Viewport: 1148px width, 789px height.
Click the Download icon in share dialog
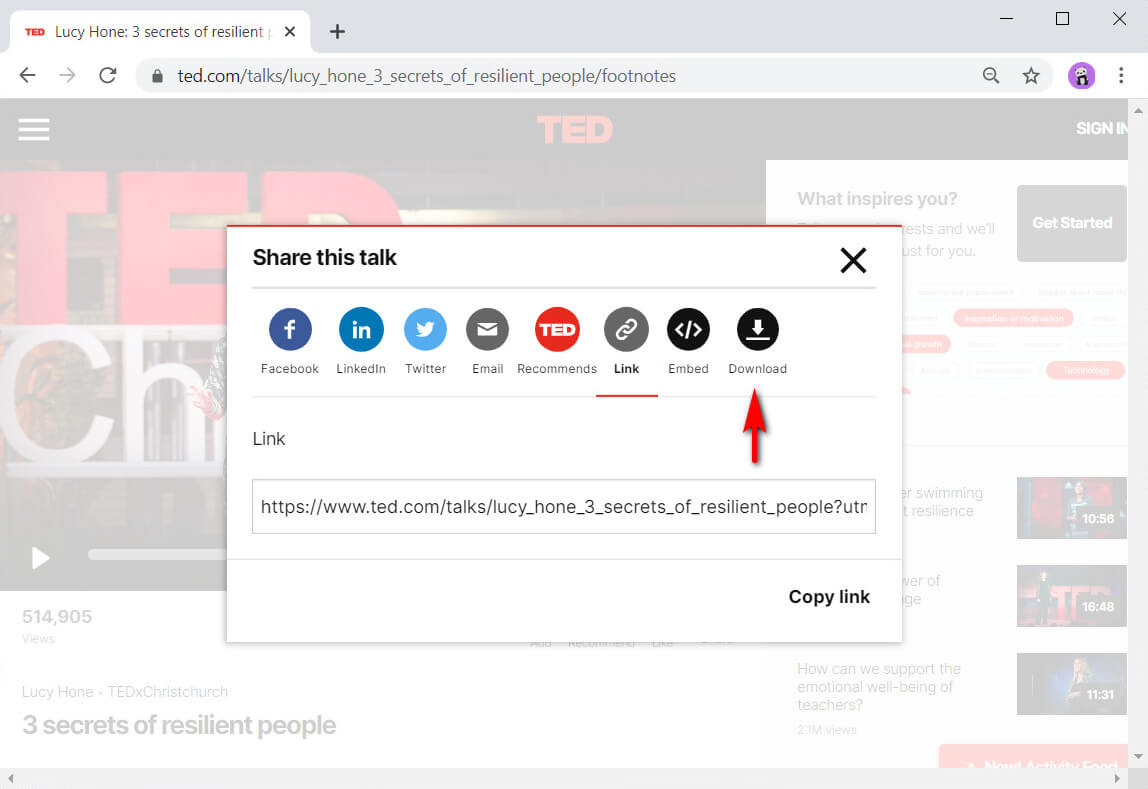coord(758,329)
